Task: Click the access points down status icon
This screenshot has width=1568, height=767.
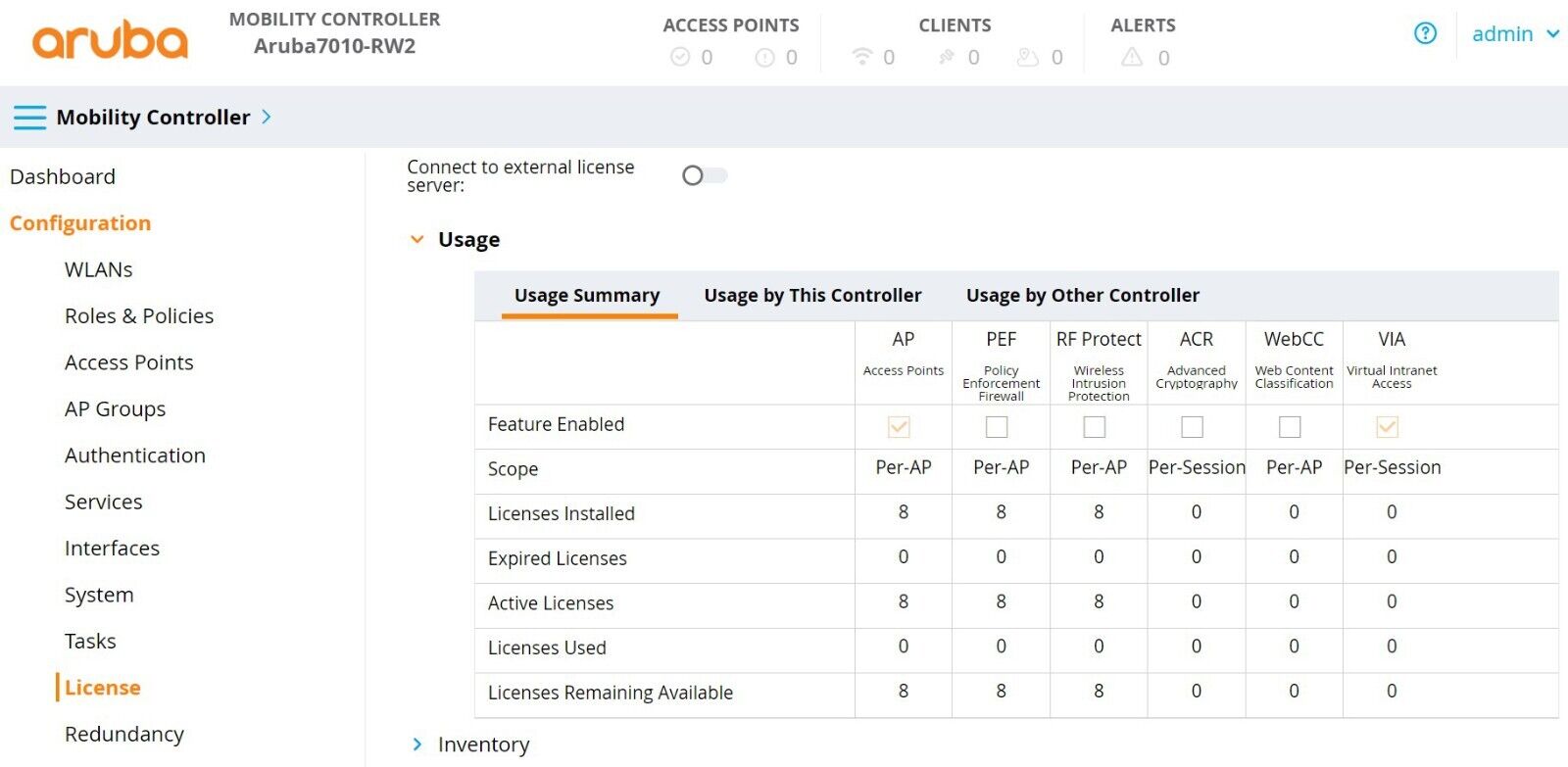Action: [764, 57]
